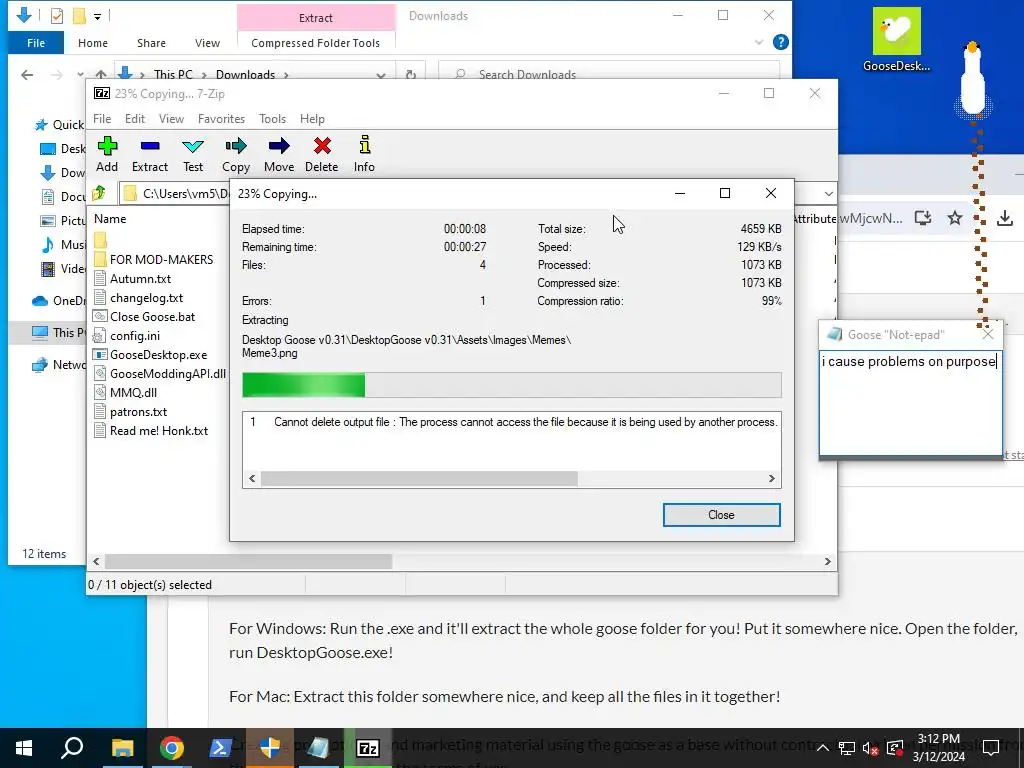Open the GooseDesktop shortcut on the desktop
The height and width of the screenshot is (768, 1024).
click(x=897, y=39)
